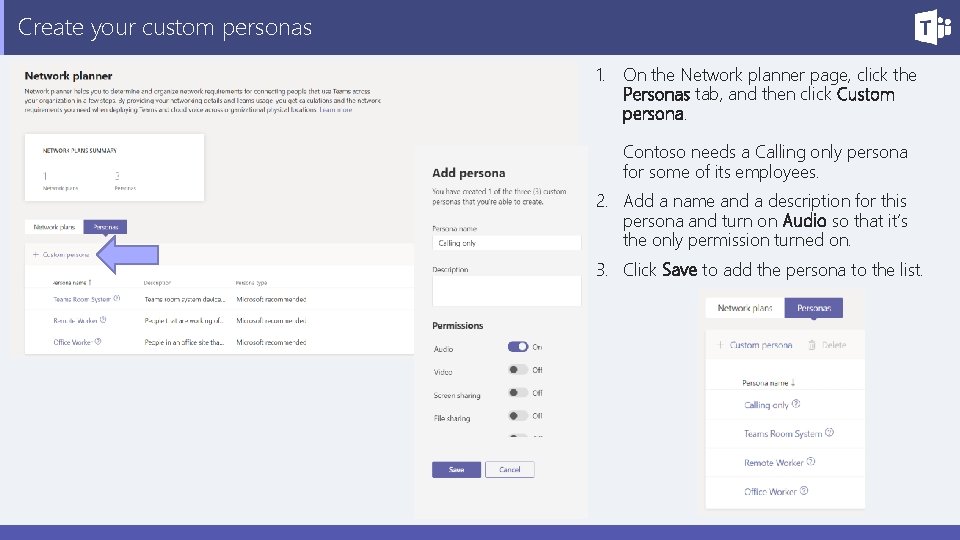The width and height of the screenshot is (960, 540).
Task: Open the Teams Room System persona in left table
Action: coord(82,299)
